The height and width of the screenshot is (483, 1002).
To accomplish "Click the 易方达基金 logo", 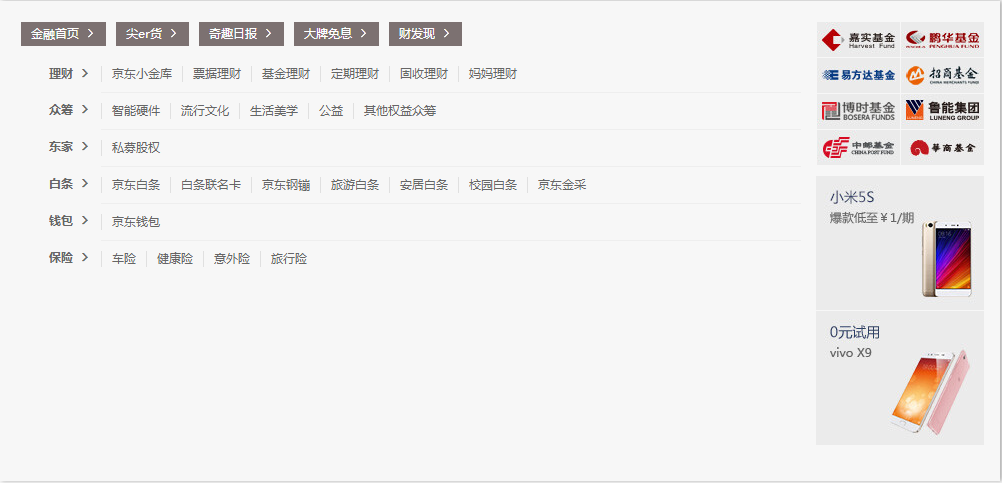I will 858,75.
